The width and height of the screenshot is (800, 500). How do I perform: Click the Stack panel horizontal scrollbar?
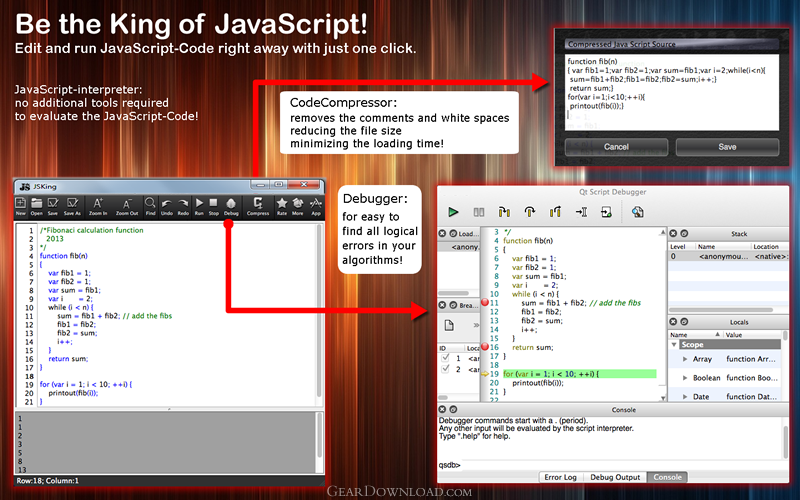tap(720, 309)
